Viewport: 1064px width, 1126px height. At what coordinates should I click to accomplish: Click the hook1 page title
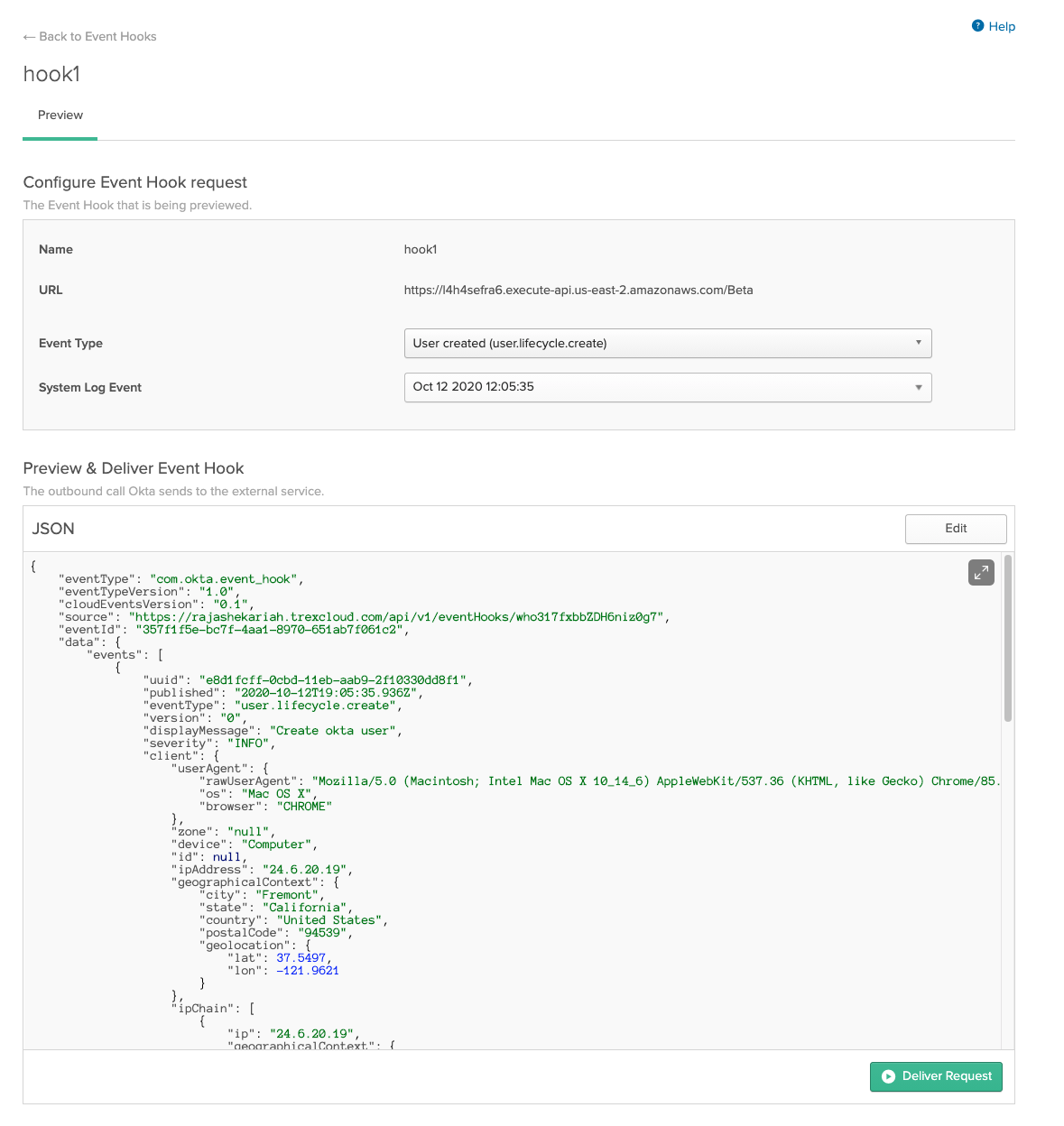coord(51,74)
